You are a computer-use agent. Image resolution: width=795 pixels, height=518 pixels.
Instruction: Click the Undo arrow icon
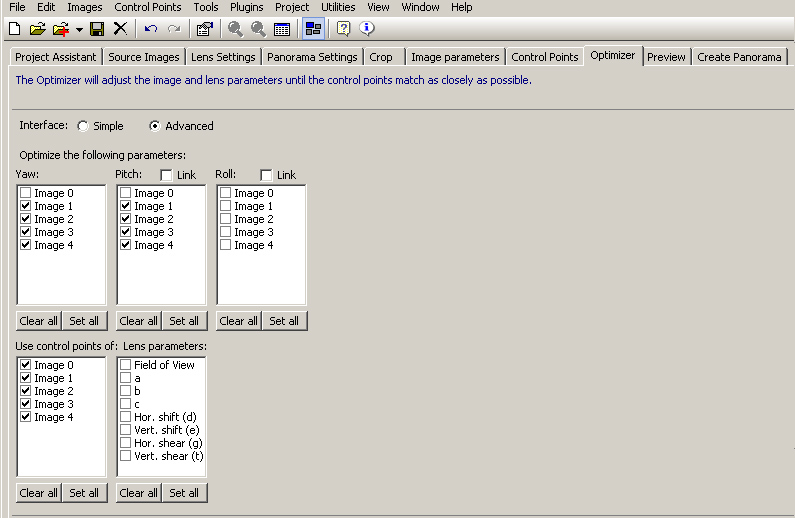(151, 28)
